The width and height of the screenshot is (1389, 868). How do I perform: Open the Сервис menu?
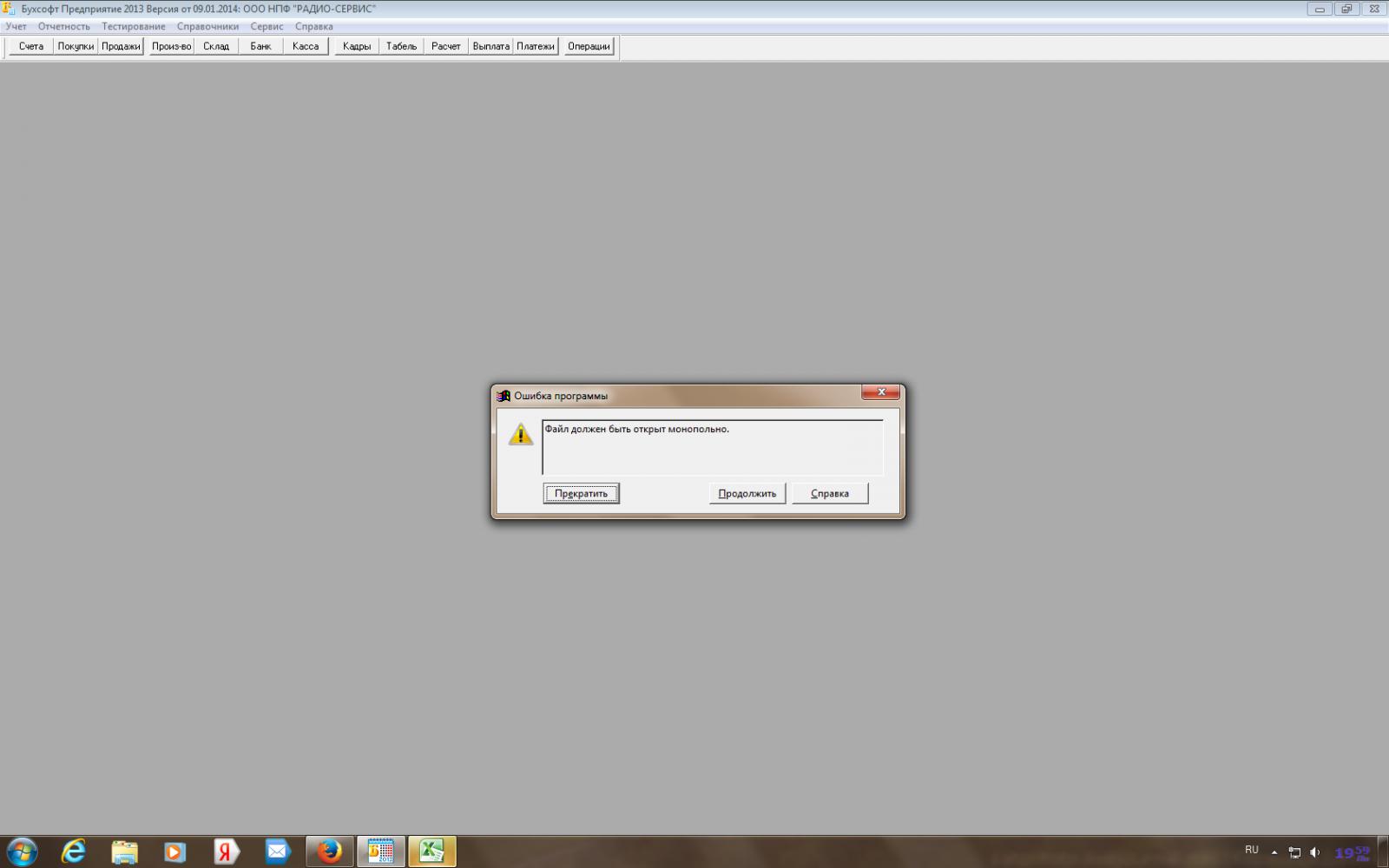click(267, 26)
